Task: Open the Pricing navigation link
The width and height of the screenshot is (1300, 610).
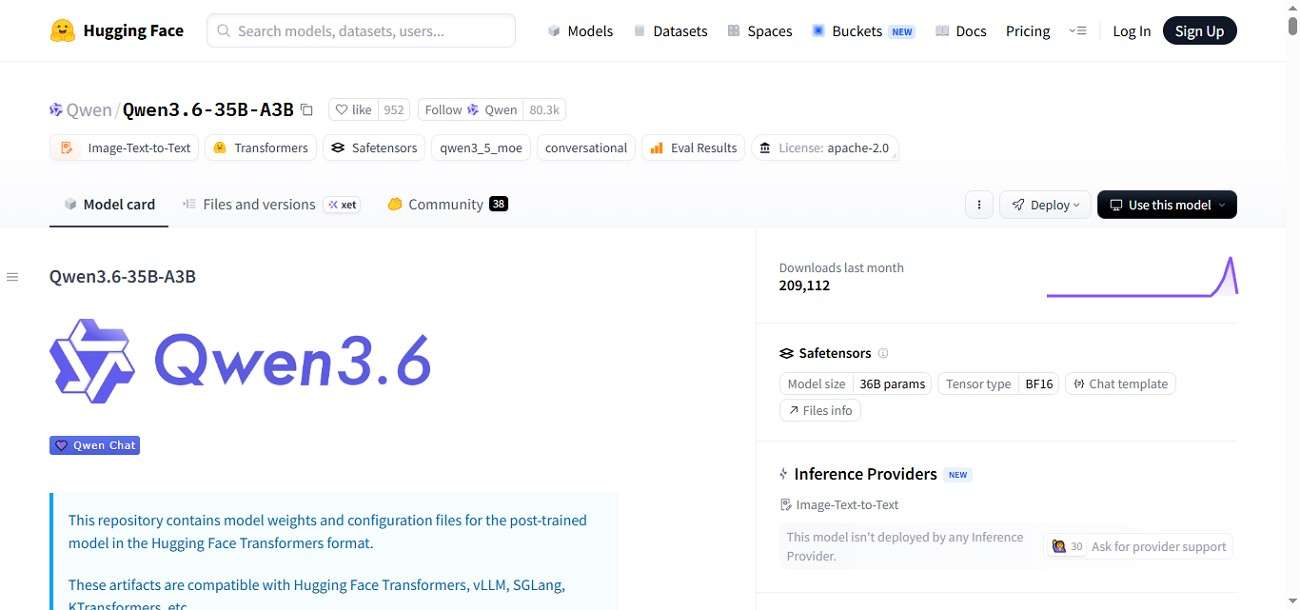Action: point(1028,31)
